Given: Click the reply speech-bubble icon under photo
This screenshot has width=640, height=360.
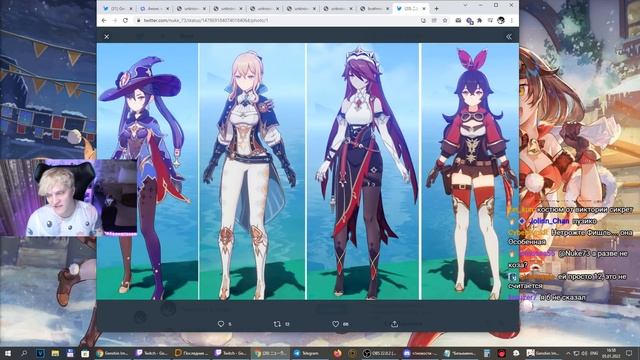Looking at the screenshot, I should pos(221,324).
